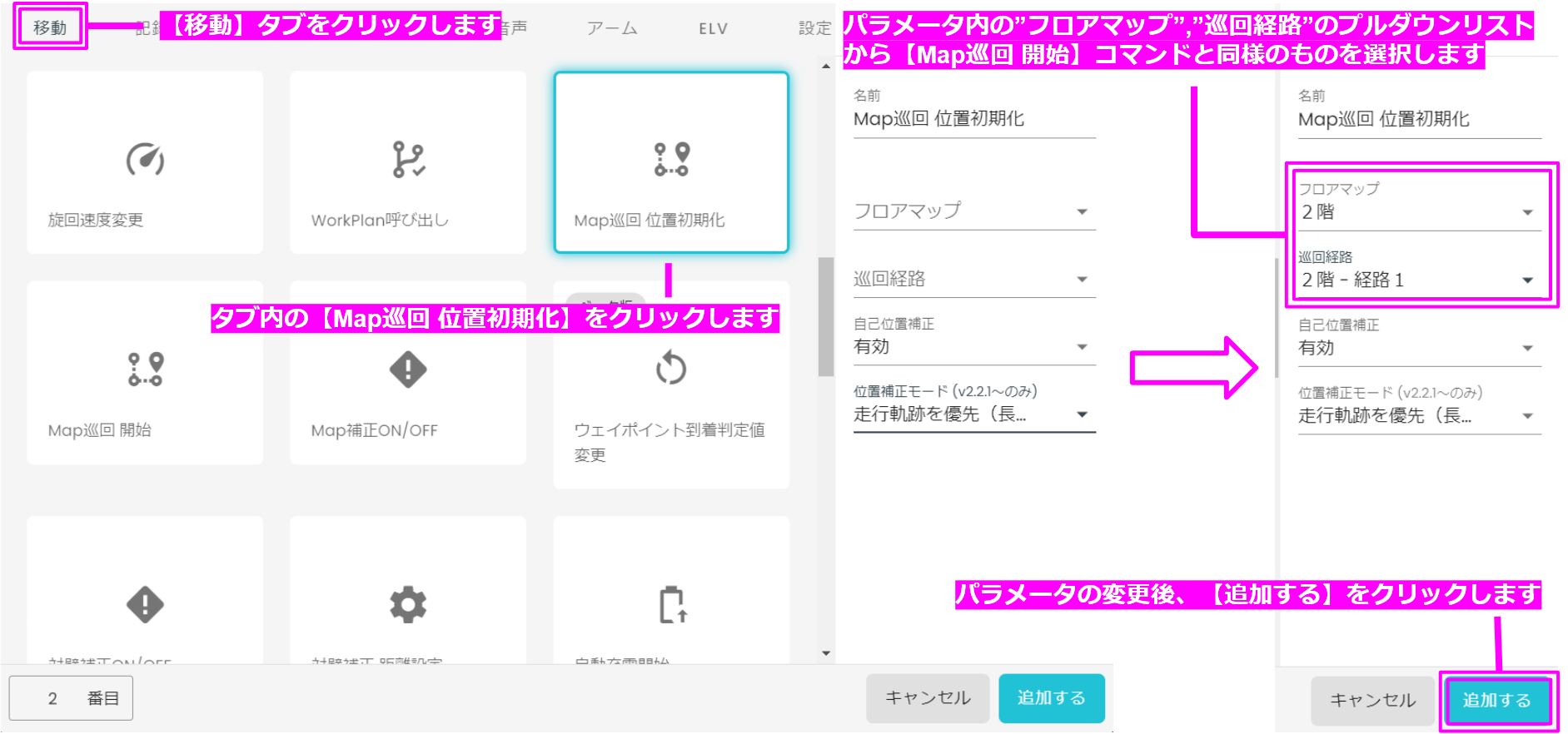This screenshot has height=734, width=1568.
Task: Switch to the ELV tab
Action: [x=713, y=28]
